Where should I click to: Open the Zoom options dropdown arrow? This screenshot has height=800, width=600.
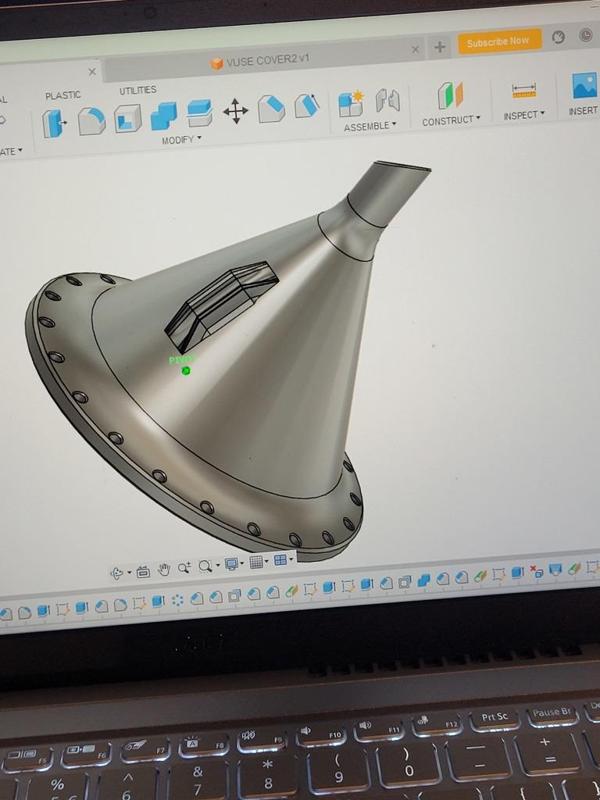[218, 565]
